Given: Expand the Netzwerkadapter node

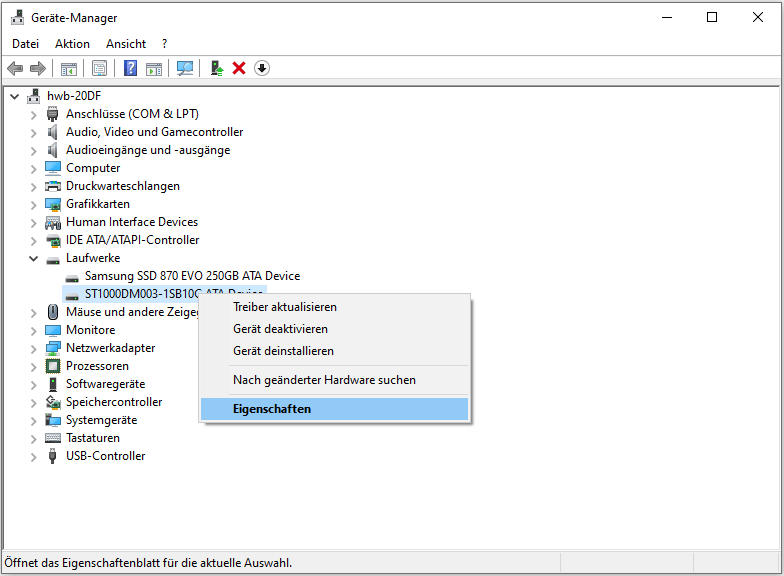Looking at the screenshot, I should click(33, 348).
